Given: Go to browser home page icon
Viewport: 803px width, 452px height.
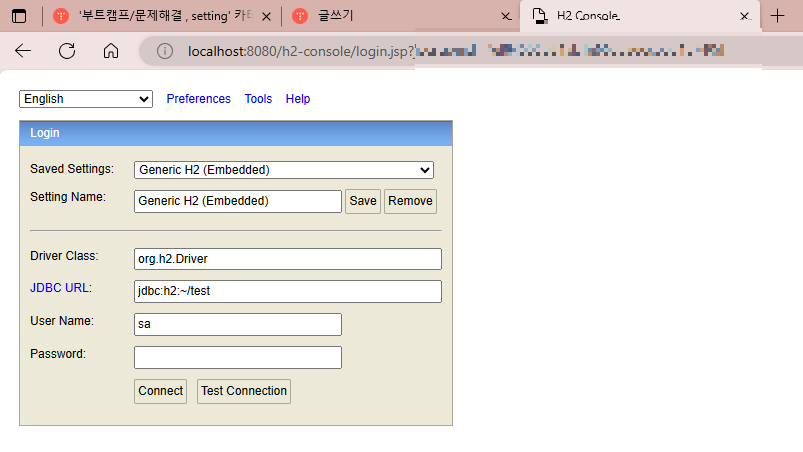Looking at the screenshot, I should (x=111, y=51).
